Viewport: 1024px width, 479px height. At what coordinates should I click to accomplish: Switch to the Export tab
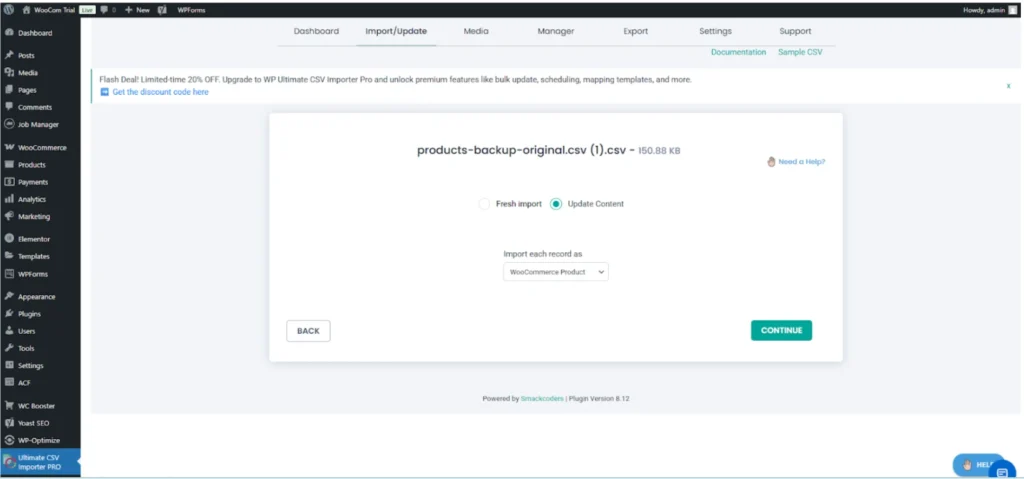tap(636, 31)
